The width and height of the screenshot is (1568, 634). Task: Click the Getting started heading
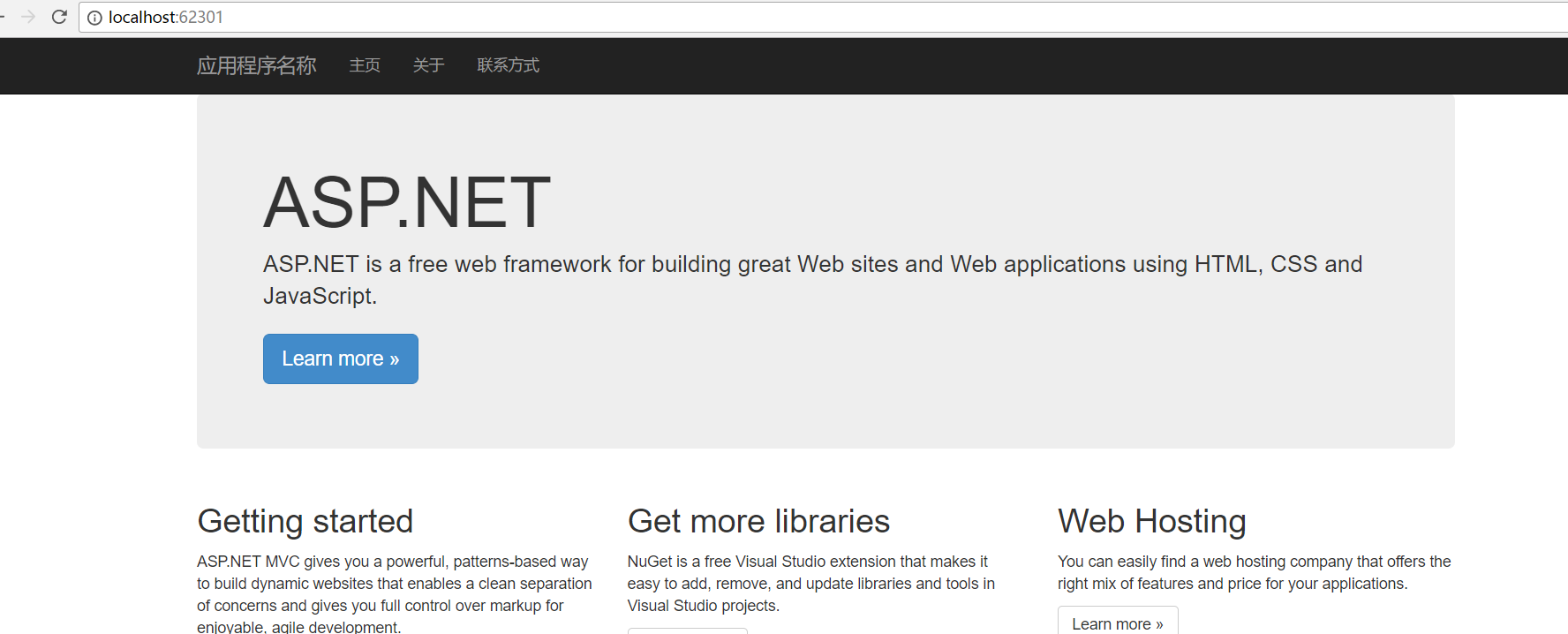tap(305, 521)
